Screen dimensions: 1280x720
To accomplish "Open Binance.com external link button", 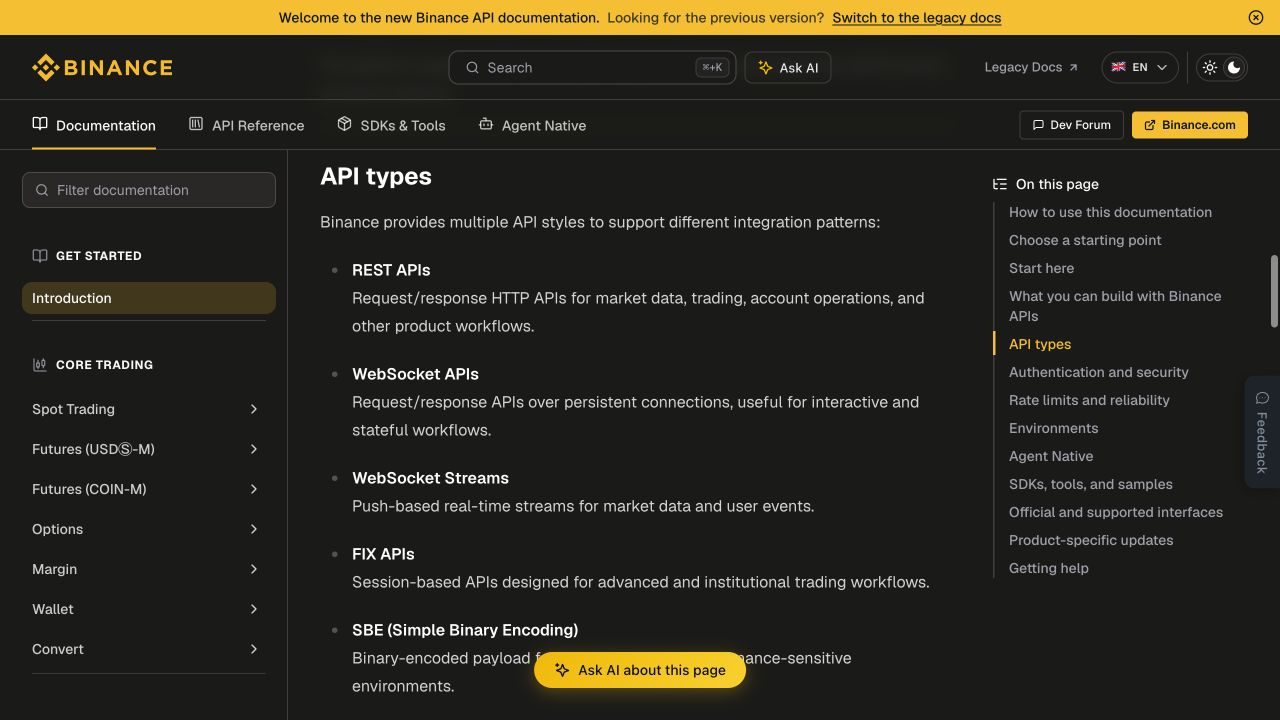I will coord(1190,125).
